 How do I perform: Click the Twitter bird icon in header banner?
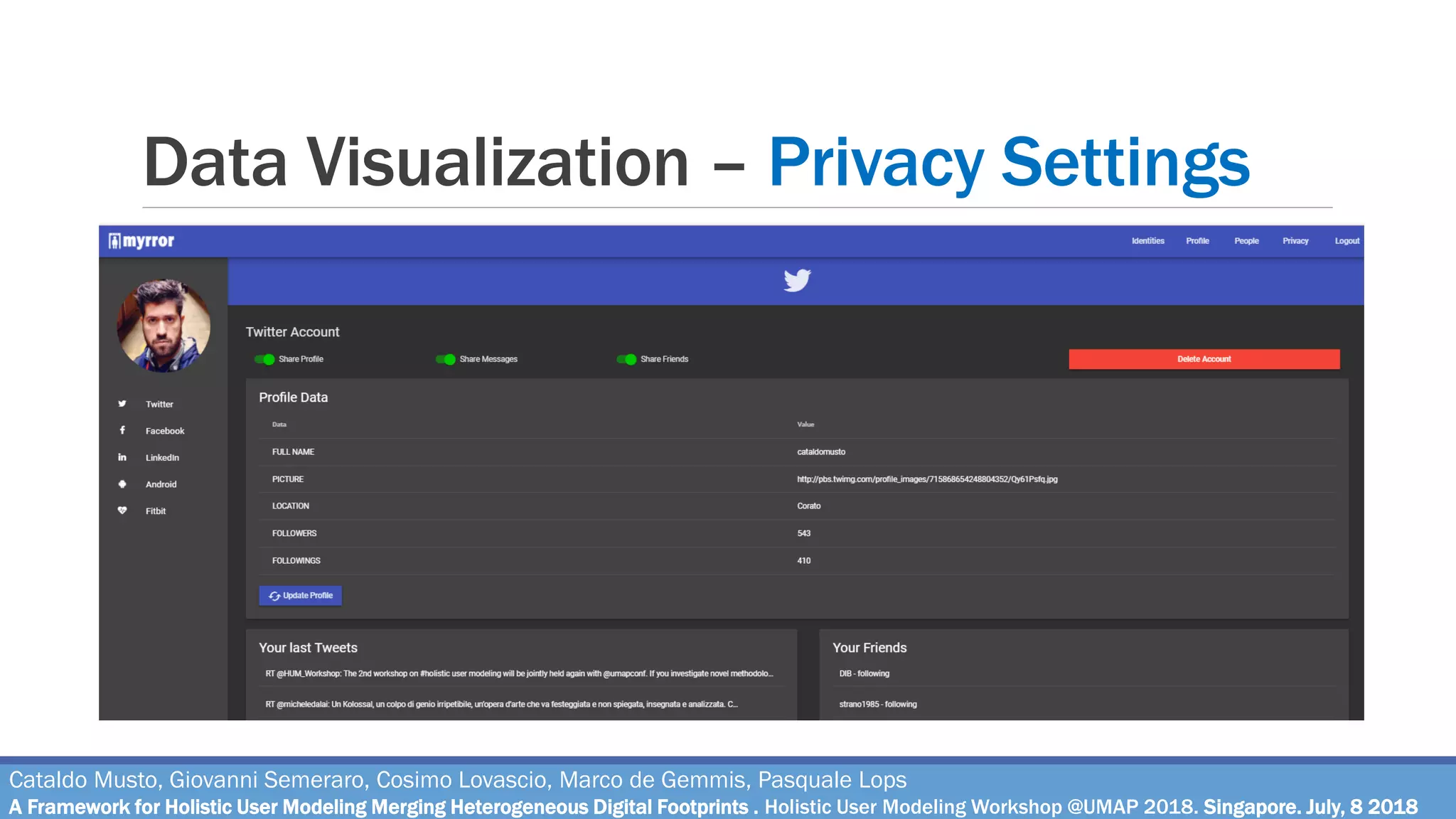point(797,280)
